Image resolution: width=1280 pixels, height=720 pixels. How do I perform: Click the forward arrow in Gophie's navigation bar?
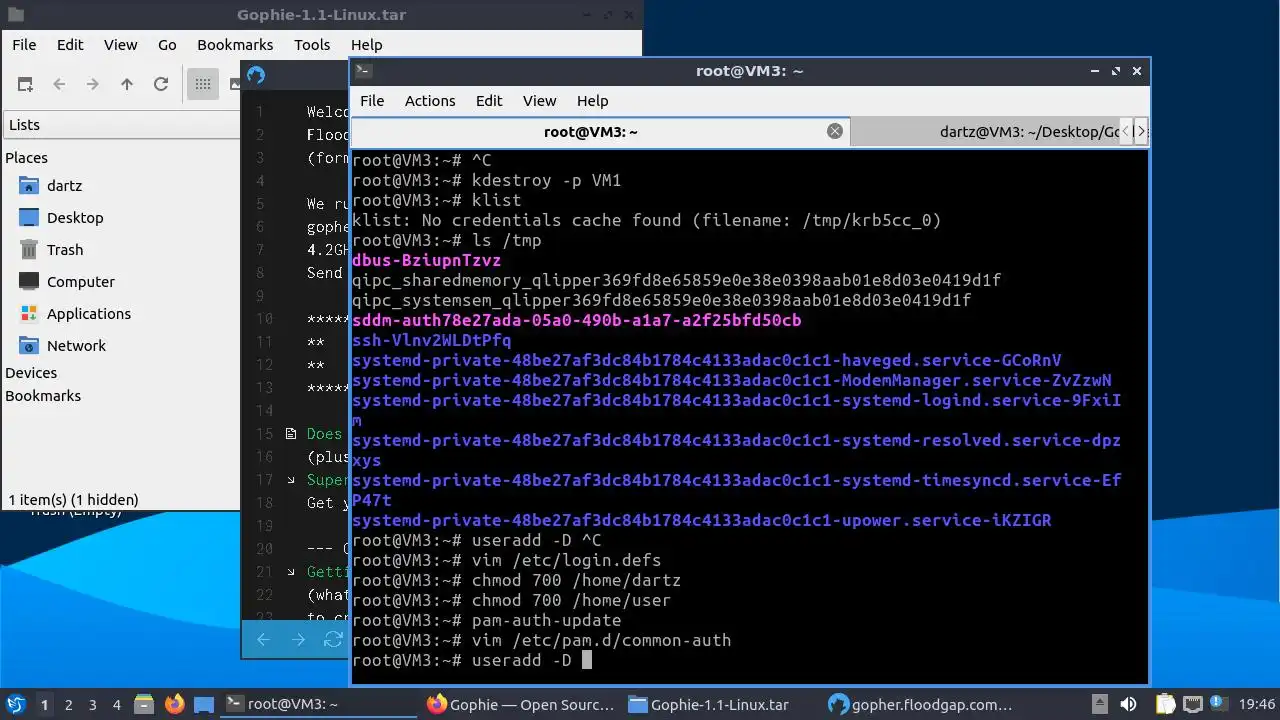298,640
